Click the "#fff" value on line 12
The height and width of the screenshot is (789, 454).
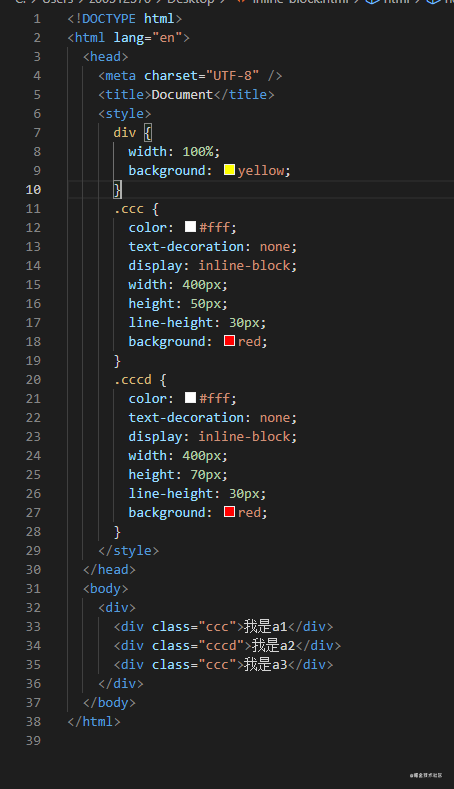pyautogui.click(x=215, y=227)
